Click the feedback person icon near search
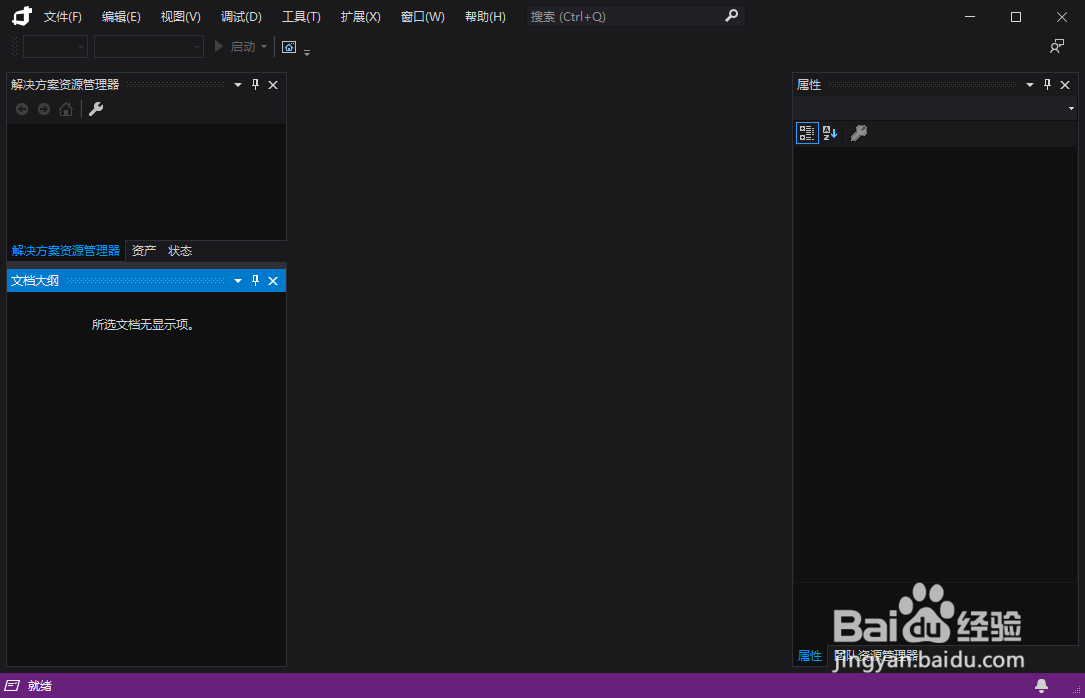Image resolution: width=1085 pixels, height=698 pixels. (x=1056, y=46)
